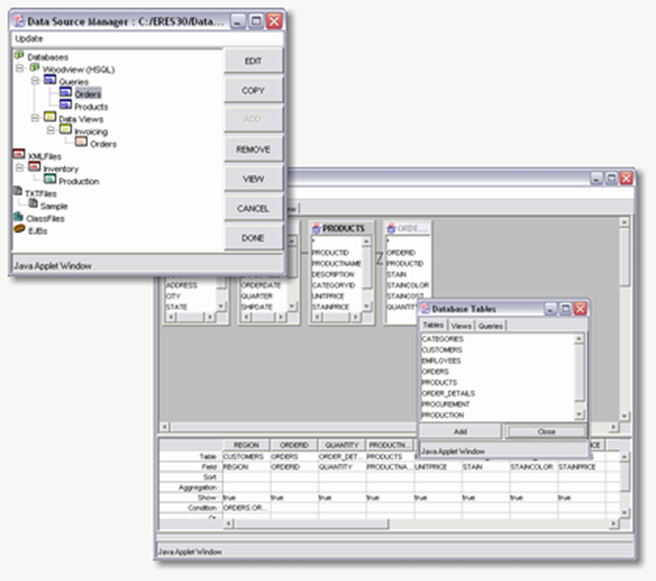Screen dimensions: 656x581
Task: Click Add in Database Tables window
Action: pos(460,431)
